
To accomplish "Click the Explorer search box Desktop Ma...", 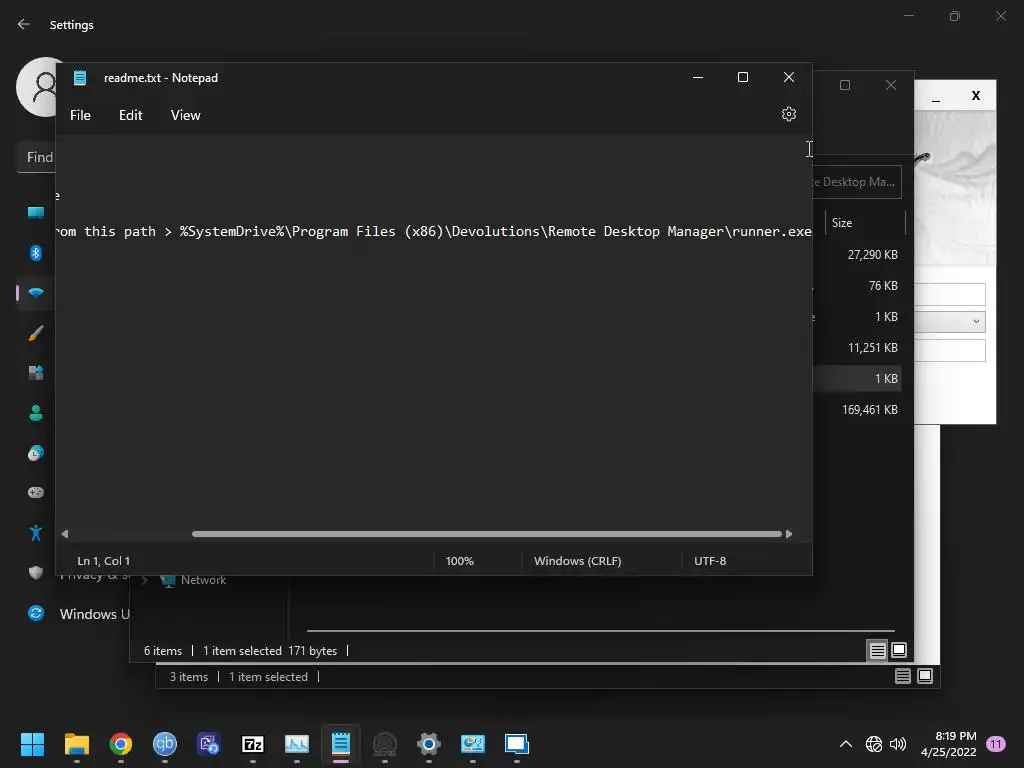I will coord(857,182).
